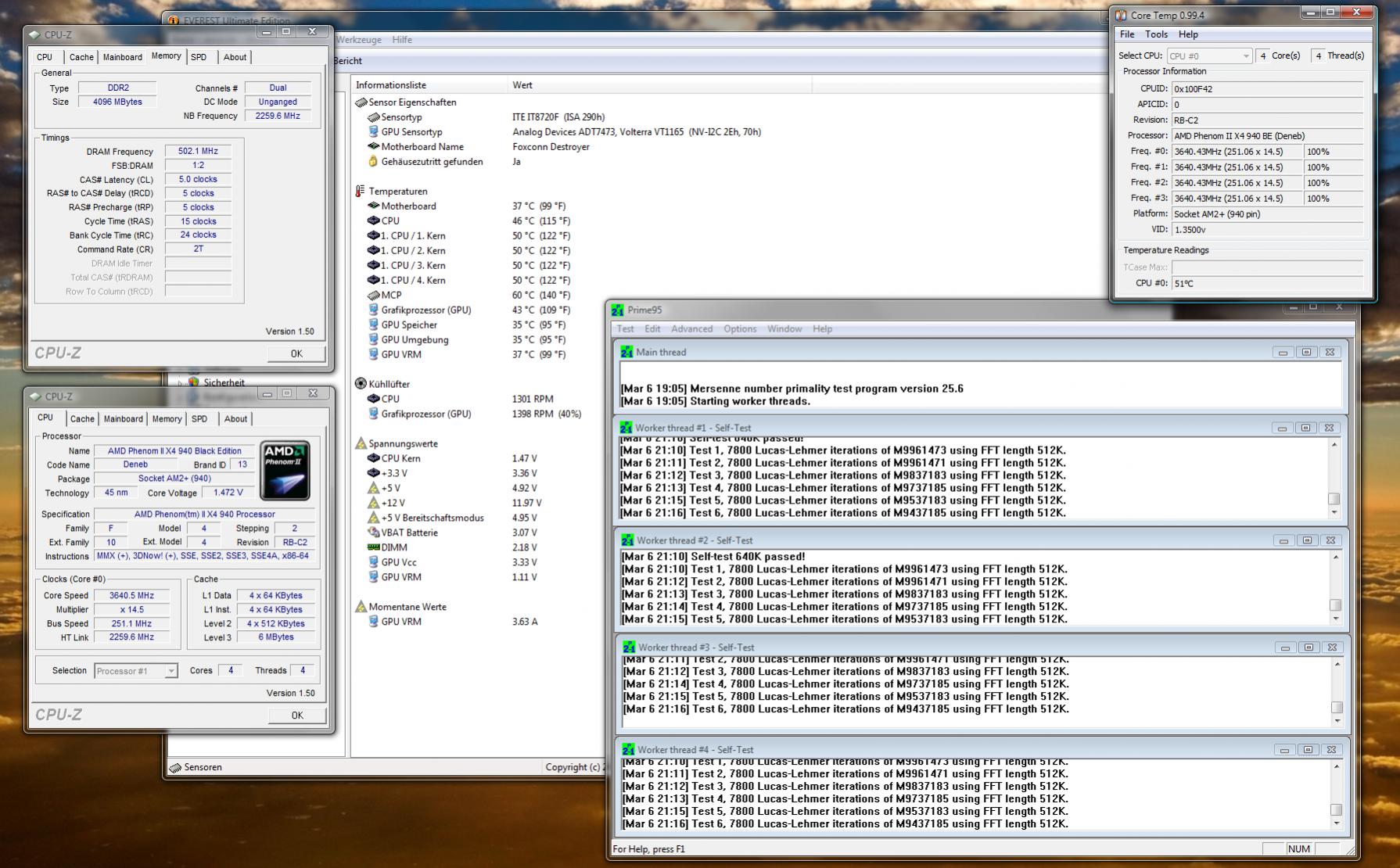Open the Processor #1 selection dropdown
Viewport: 1400px width, 868px height.
coord(136,671)
